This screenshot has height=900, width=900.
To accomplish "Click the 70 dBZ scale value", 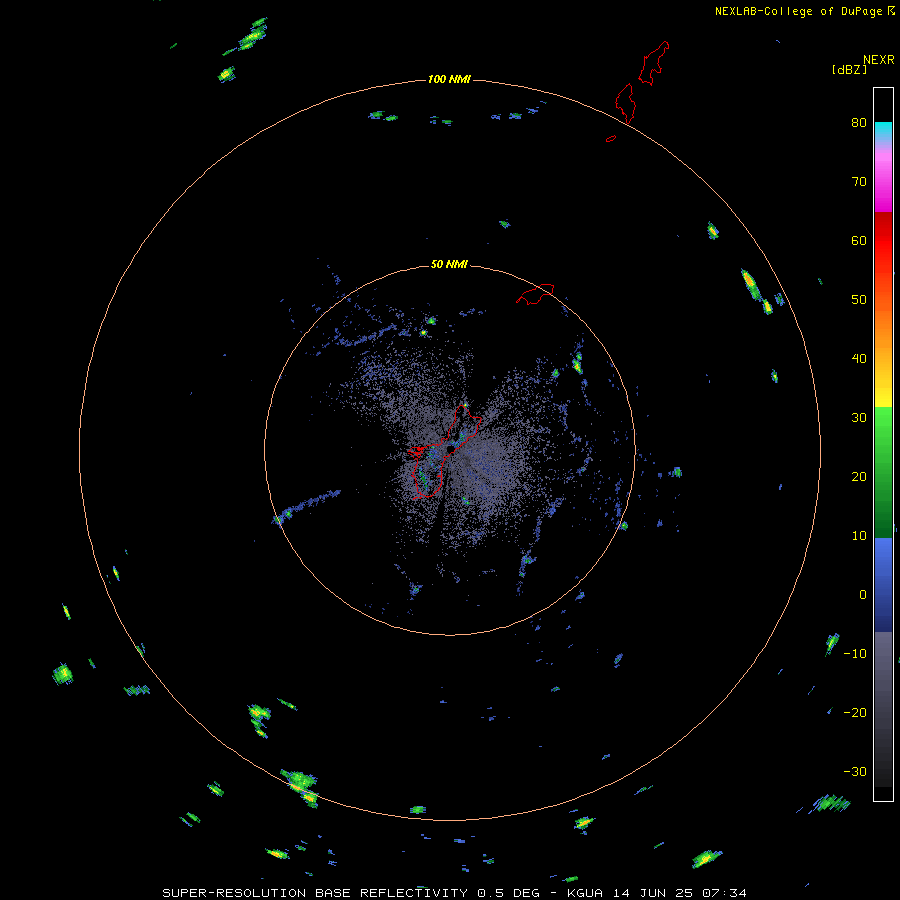I will (x=859, y=181).
